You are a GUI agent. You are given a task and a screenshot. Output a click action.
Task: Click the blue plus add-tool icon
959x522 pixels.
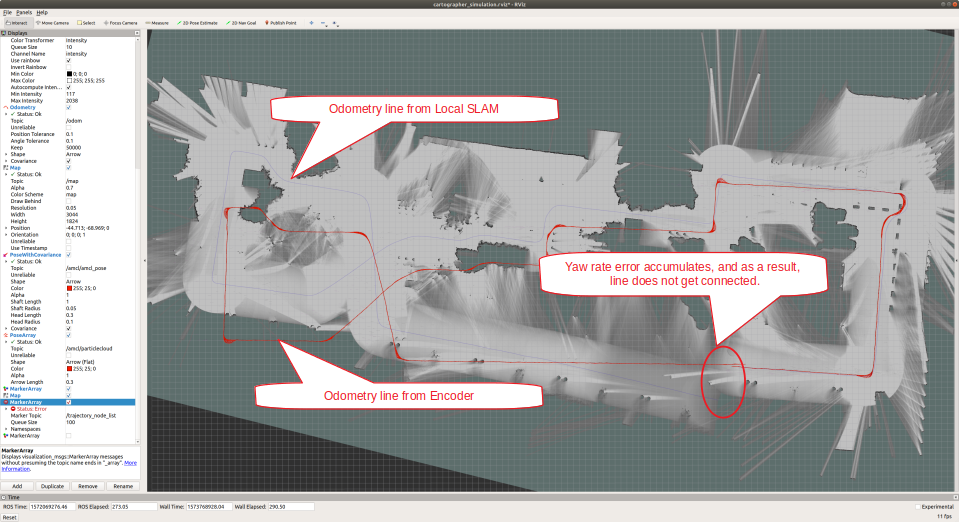pos(311,23)
